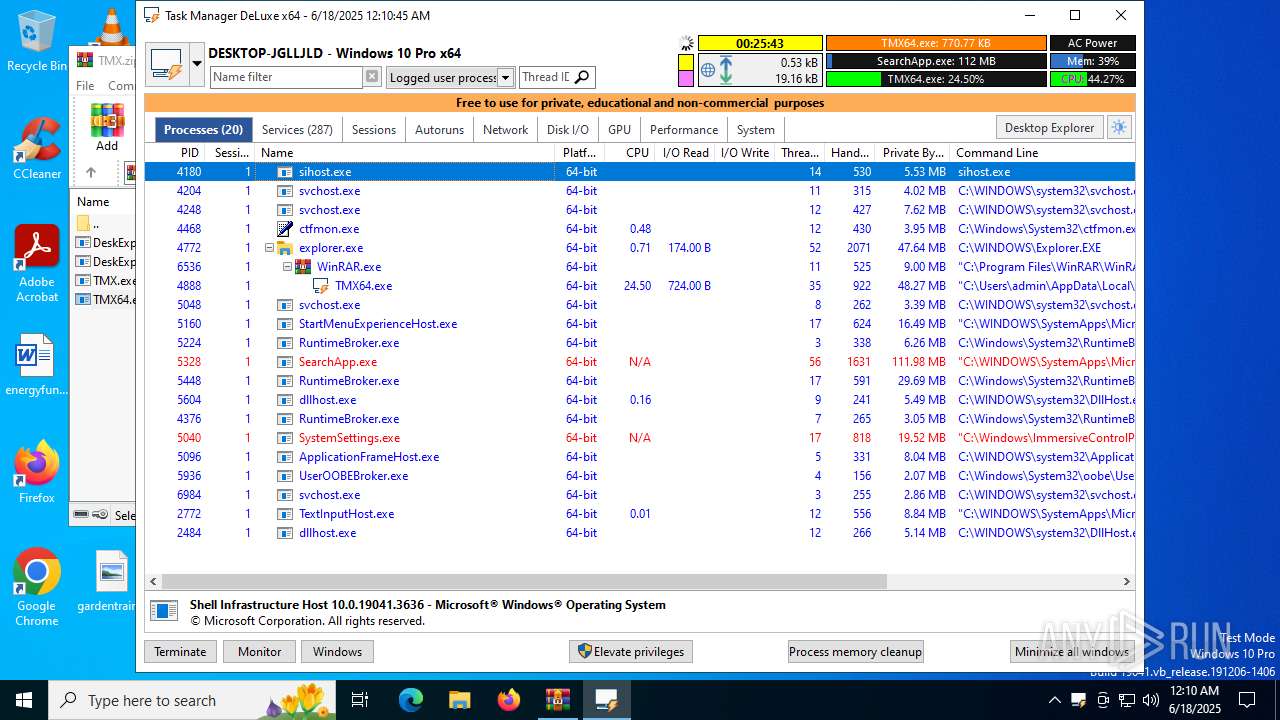This screenshot has width=1280, height=720.
Task: Click the Add icon in WinRAR window
Action: [107, 128]
